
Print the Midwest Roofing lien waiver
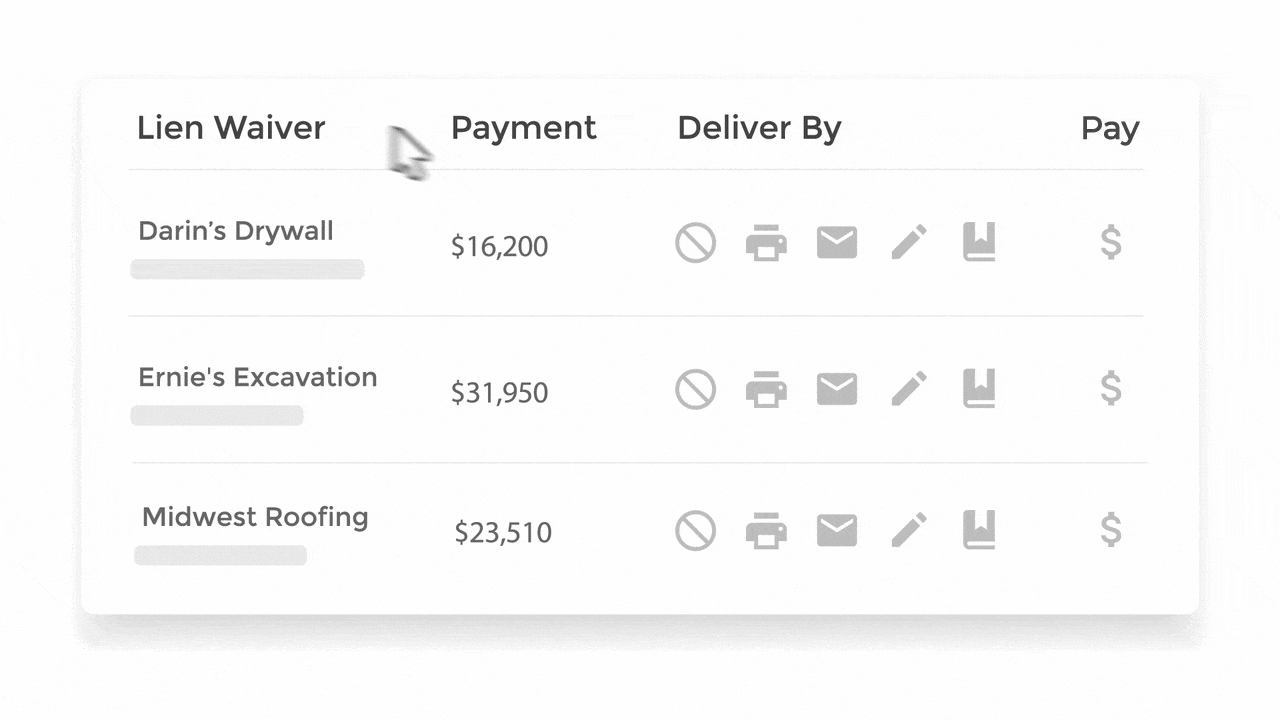[766, 531]
